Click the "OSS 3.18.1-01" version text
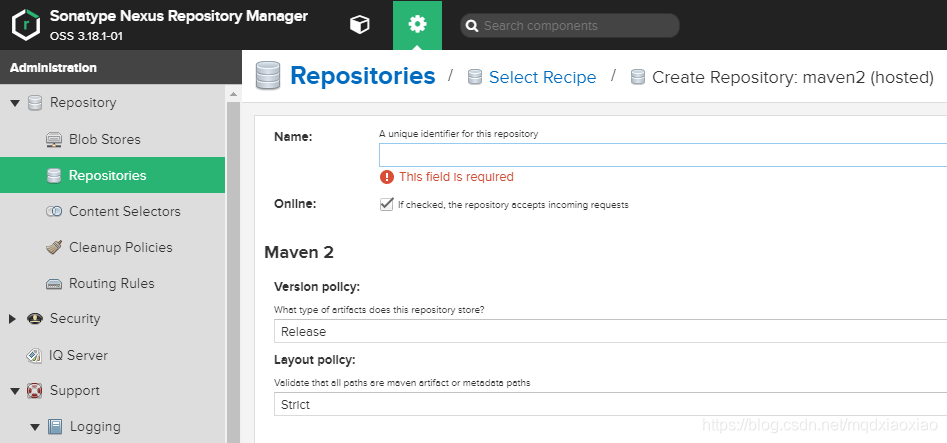This screenshot has height=443, width=947. 86,36
